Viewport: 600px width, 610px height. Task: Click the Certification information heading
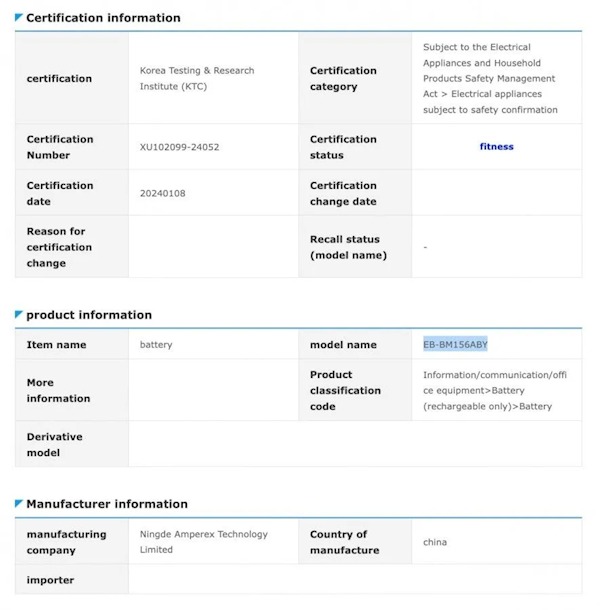103,18
